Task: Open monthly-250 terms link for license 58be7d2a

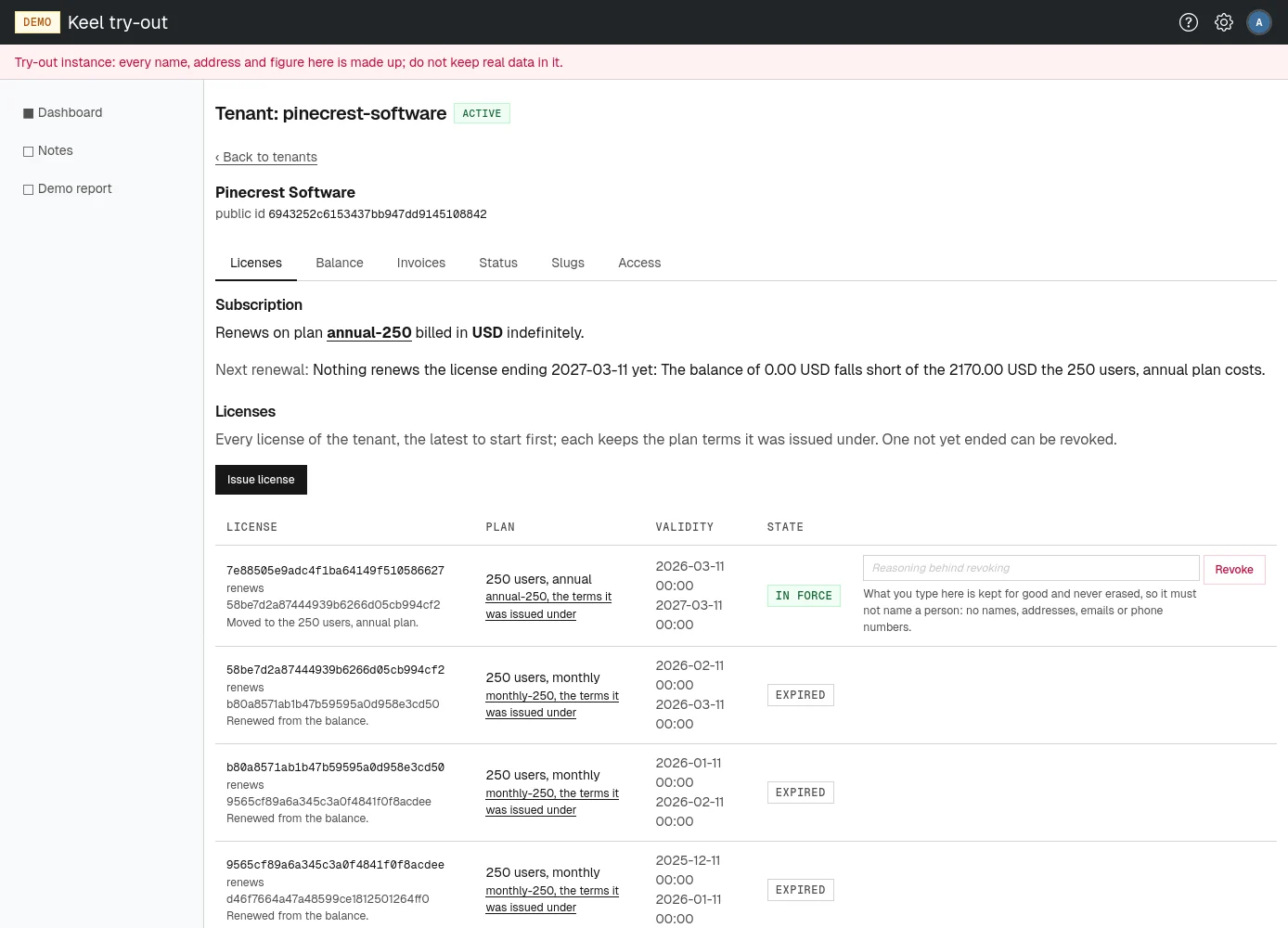Action: (x=552, y=704)
